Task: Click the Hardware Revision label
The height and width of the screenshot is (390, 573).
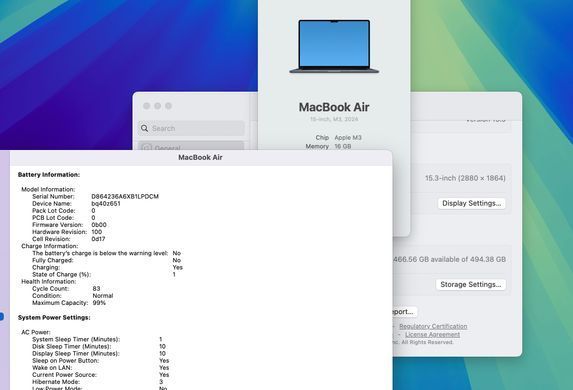Action: click(60, 232)
